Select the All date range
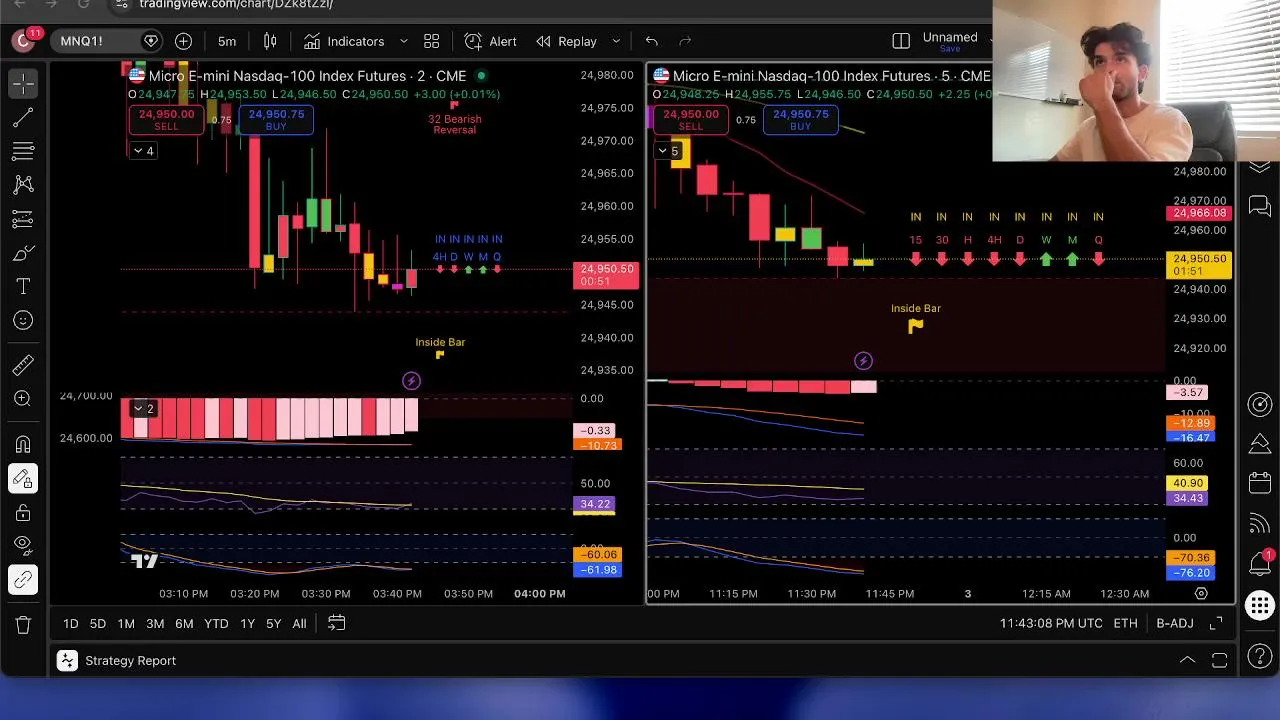1280x720 pixels. pyautogui.click(x=299, y=623)
